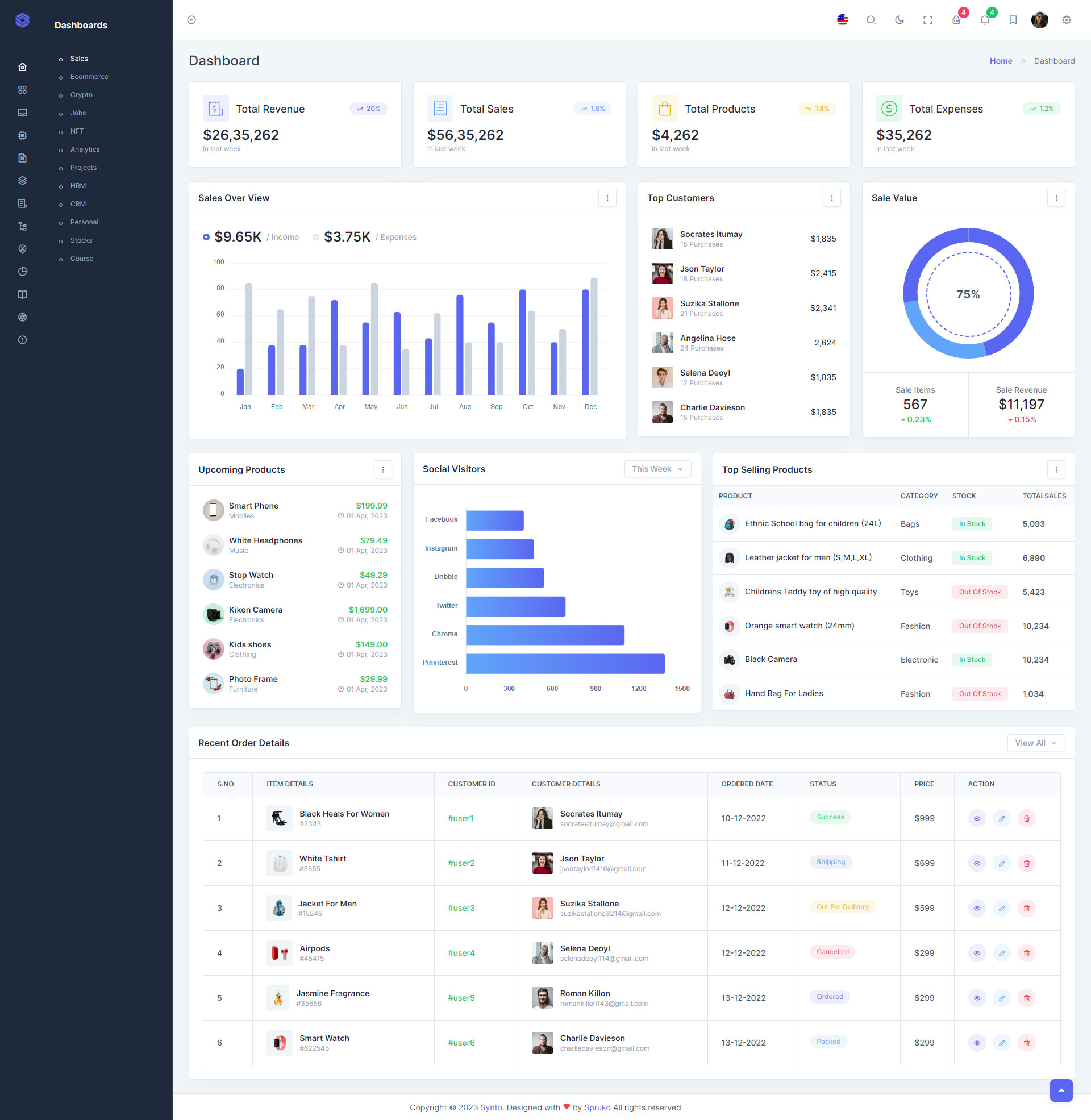Toggle the Income series legend marker
1091x1120 pixels.
(x=206, y=237)
